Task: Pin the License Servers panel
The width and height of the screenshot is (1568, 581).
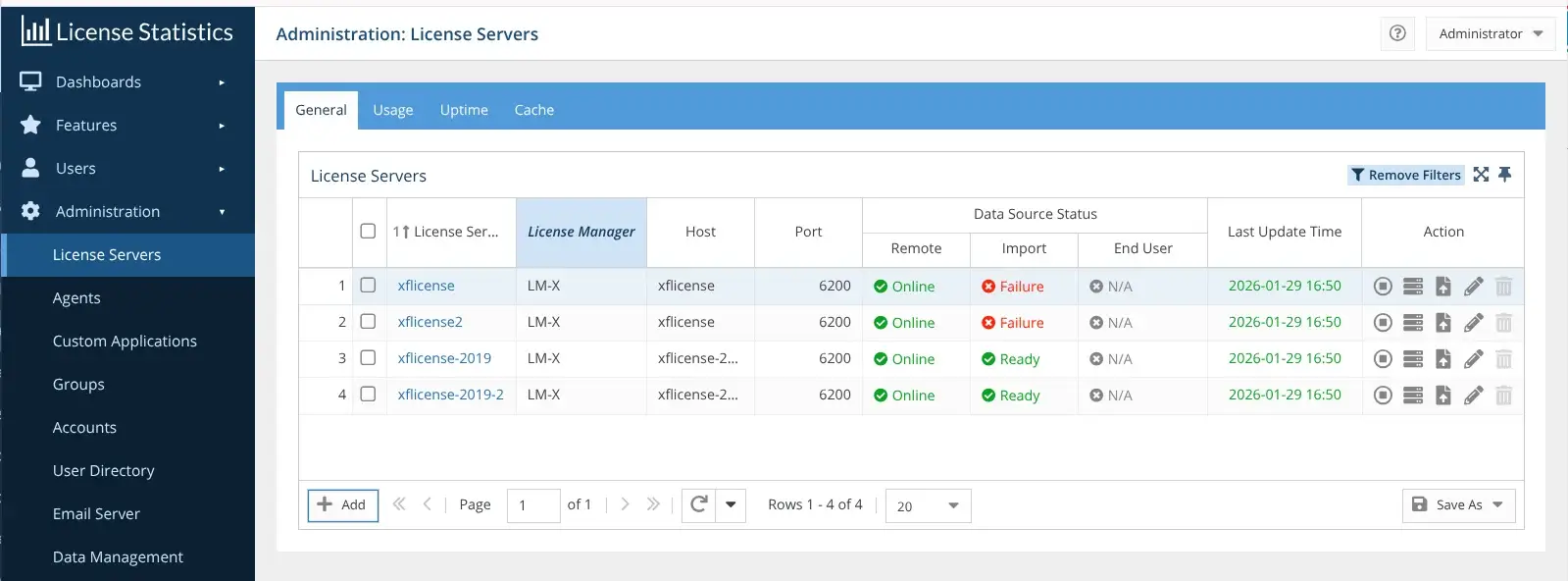Action: (1505, 175)
